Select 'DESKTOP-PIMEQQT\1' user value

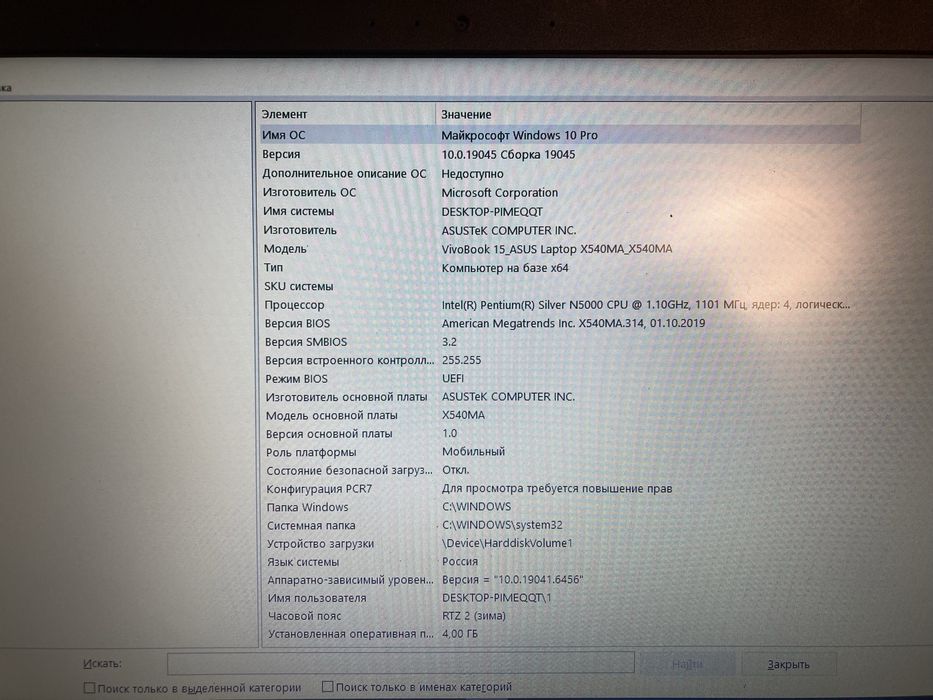point(497,598)
